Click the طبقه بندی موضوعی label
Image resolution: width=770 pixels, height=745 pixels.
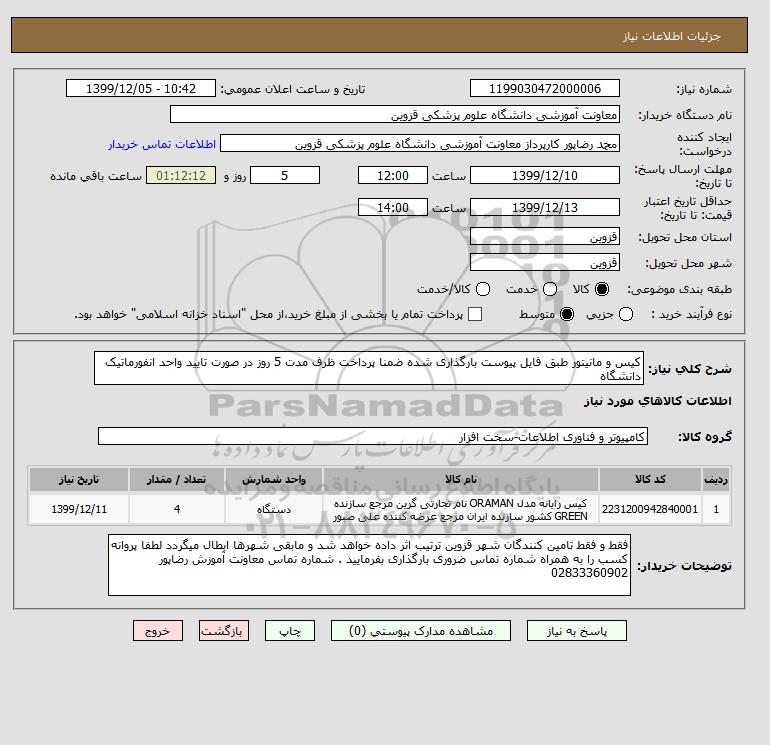(x=679, y=290)
